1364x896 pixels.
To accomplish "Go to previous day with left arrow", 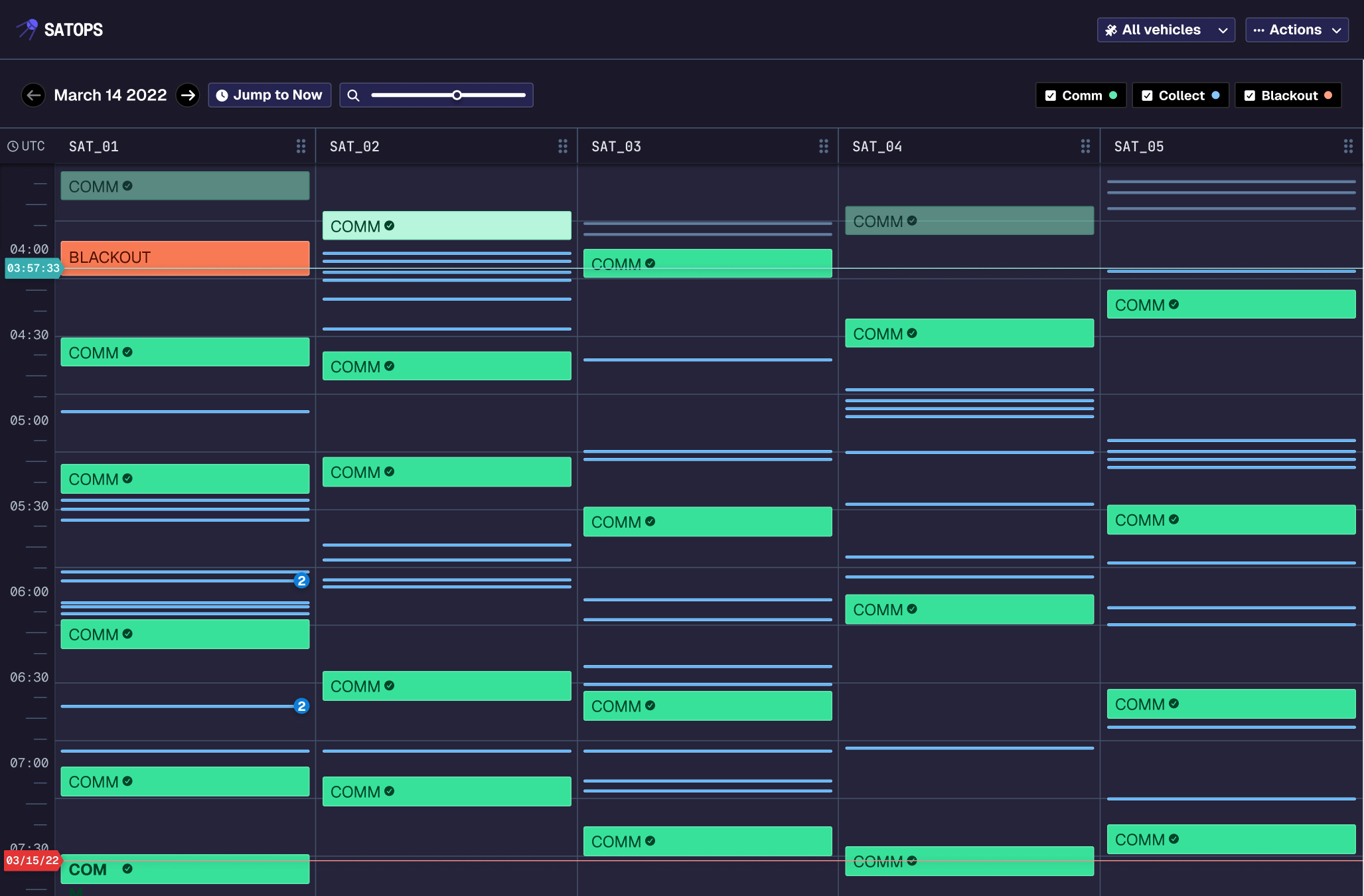I will coord(33,95).
